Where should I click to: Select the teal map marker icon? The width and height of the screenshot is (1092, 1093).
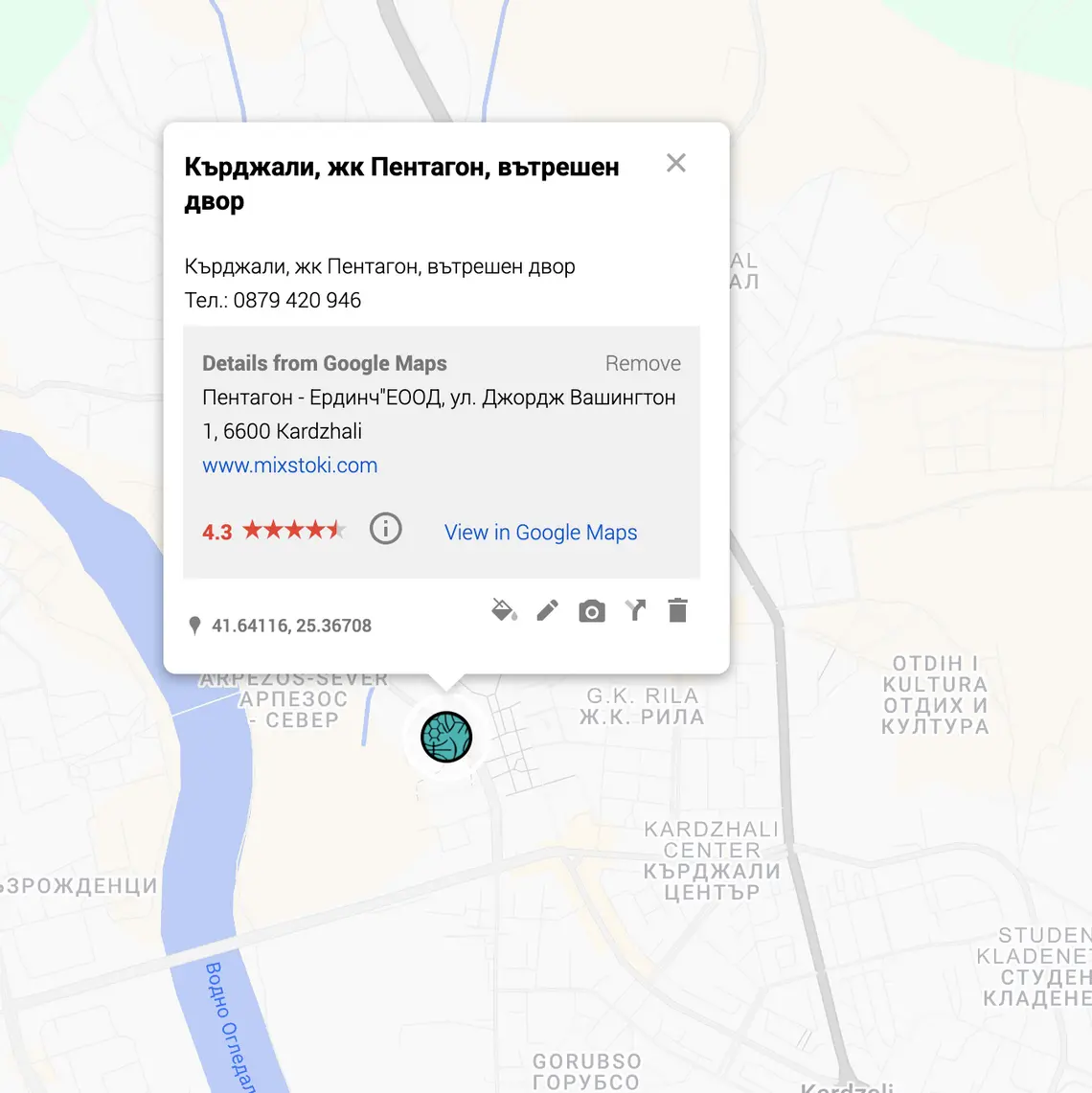point(446,737)
